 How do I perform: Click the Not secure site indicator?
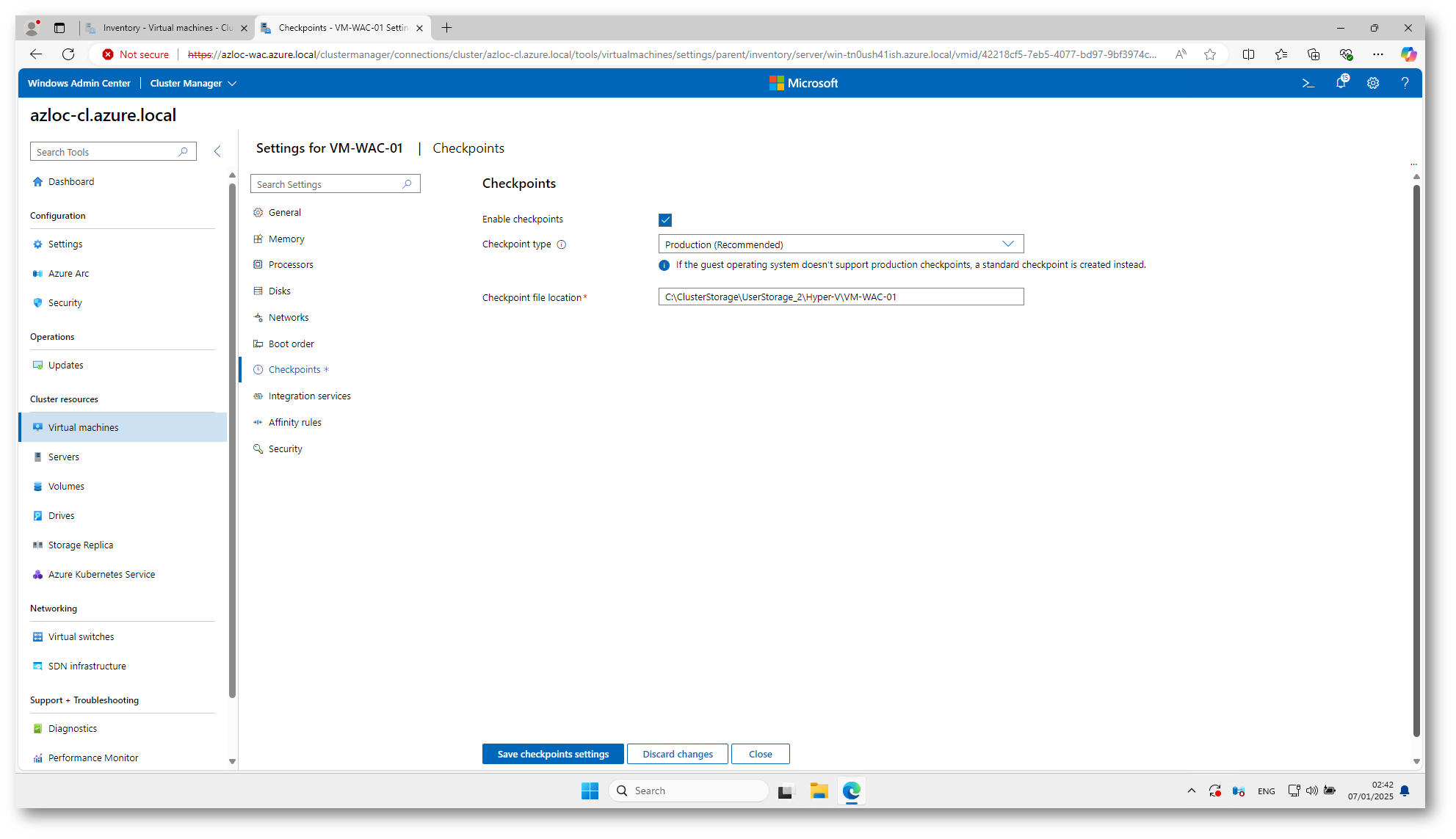pos(137,54)
